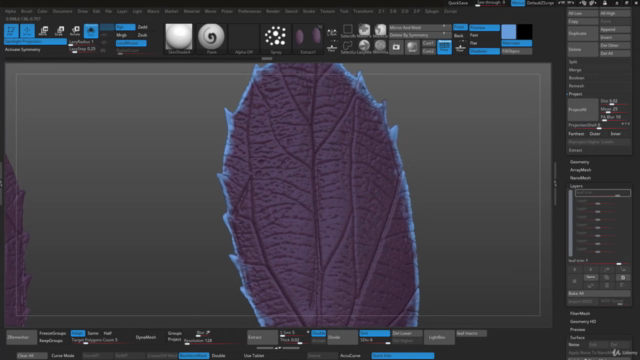The width and height of the screenshot is (640, 360).
Task: Expand the Surface subpalette
Action: [x=578, y=338]
